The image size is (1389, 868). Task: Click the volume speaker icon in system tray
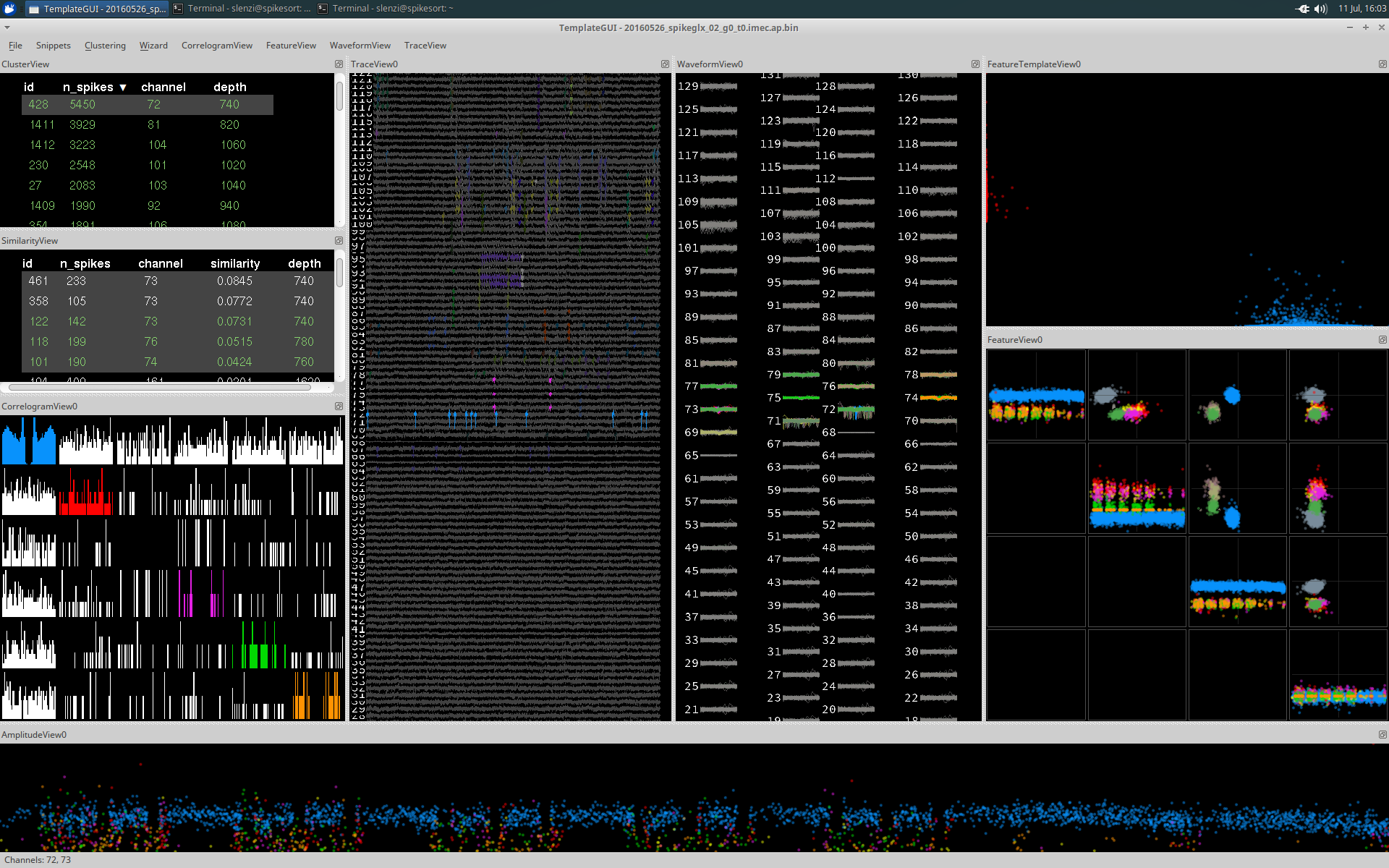click(x=1320, y=9)
